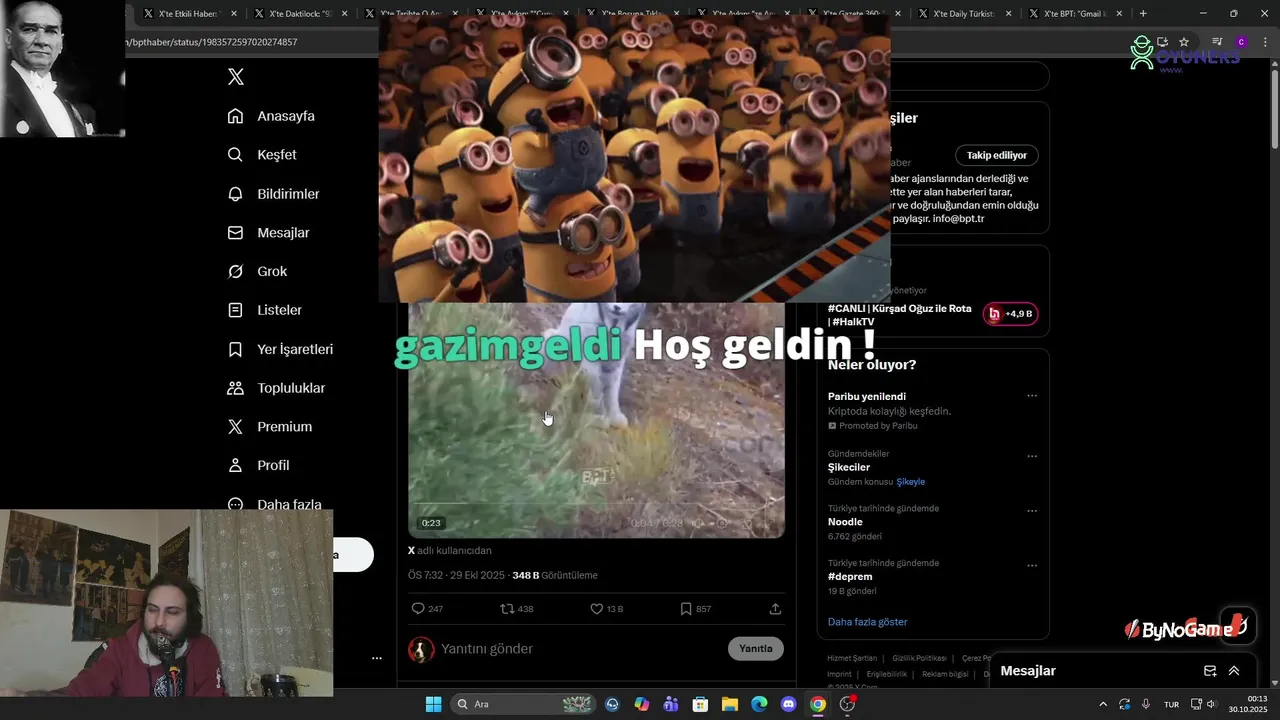
Task: Compose new message in Mesajlar drawer
Action: click(1210, 671)
